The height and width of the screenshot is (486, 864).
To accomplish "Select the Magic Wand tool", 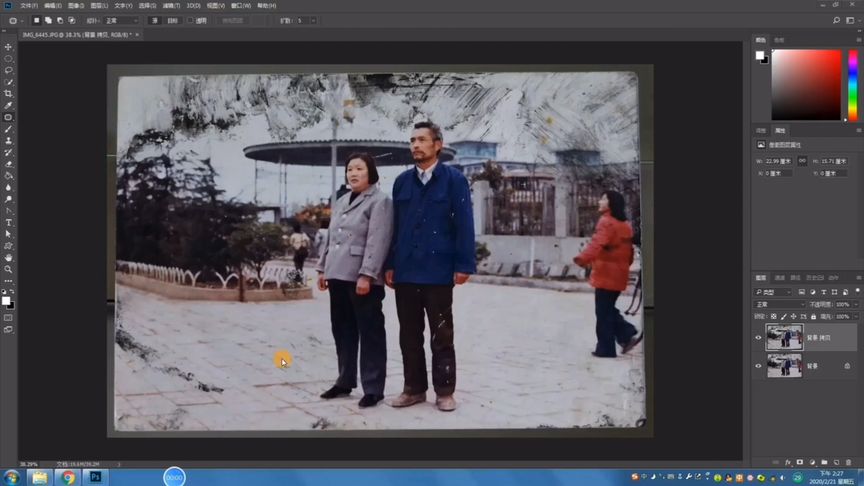I will pyautogui.click(x=8, y=82).
